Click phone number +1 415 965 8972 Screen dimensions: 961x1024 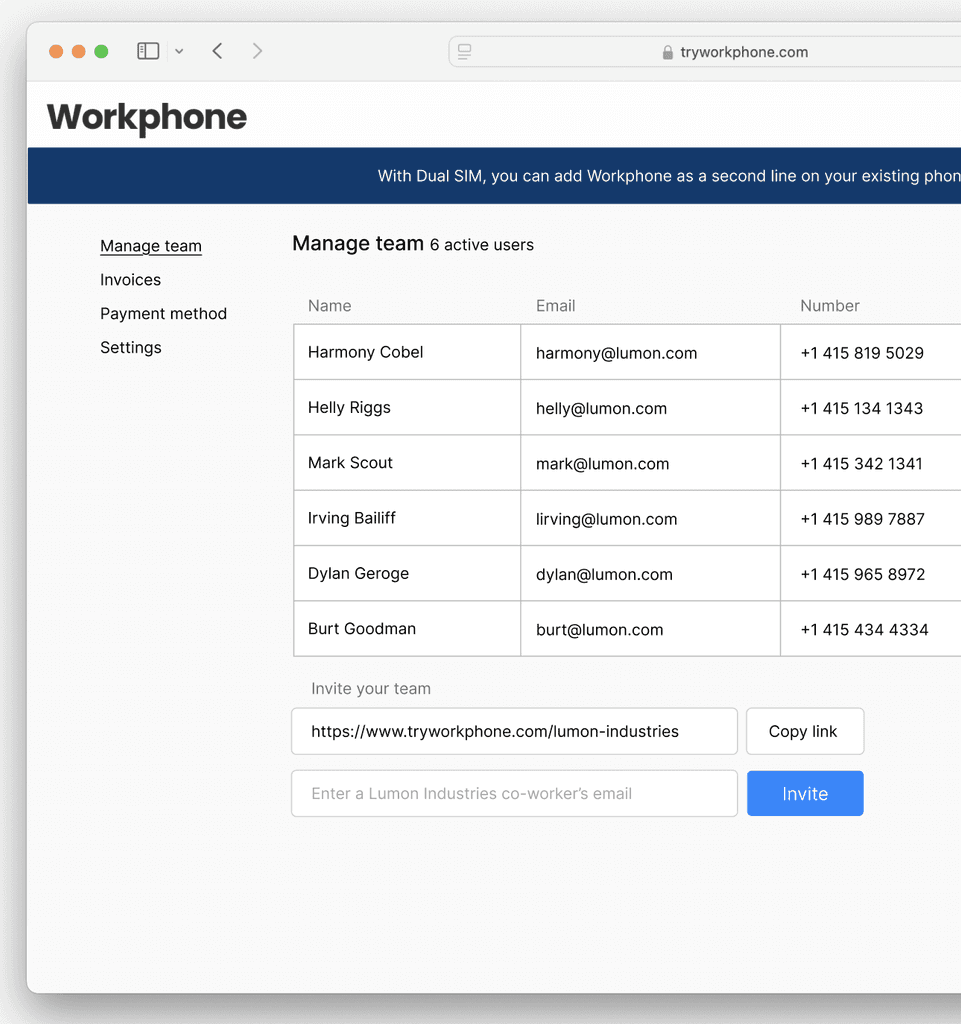(x=862, y=575)
